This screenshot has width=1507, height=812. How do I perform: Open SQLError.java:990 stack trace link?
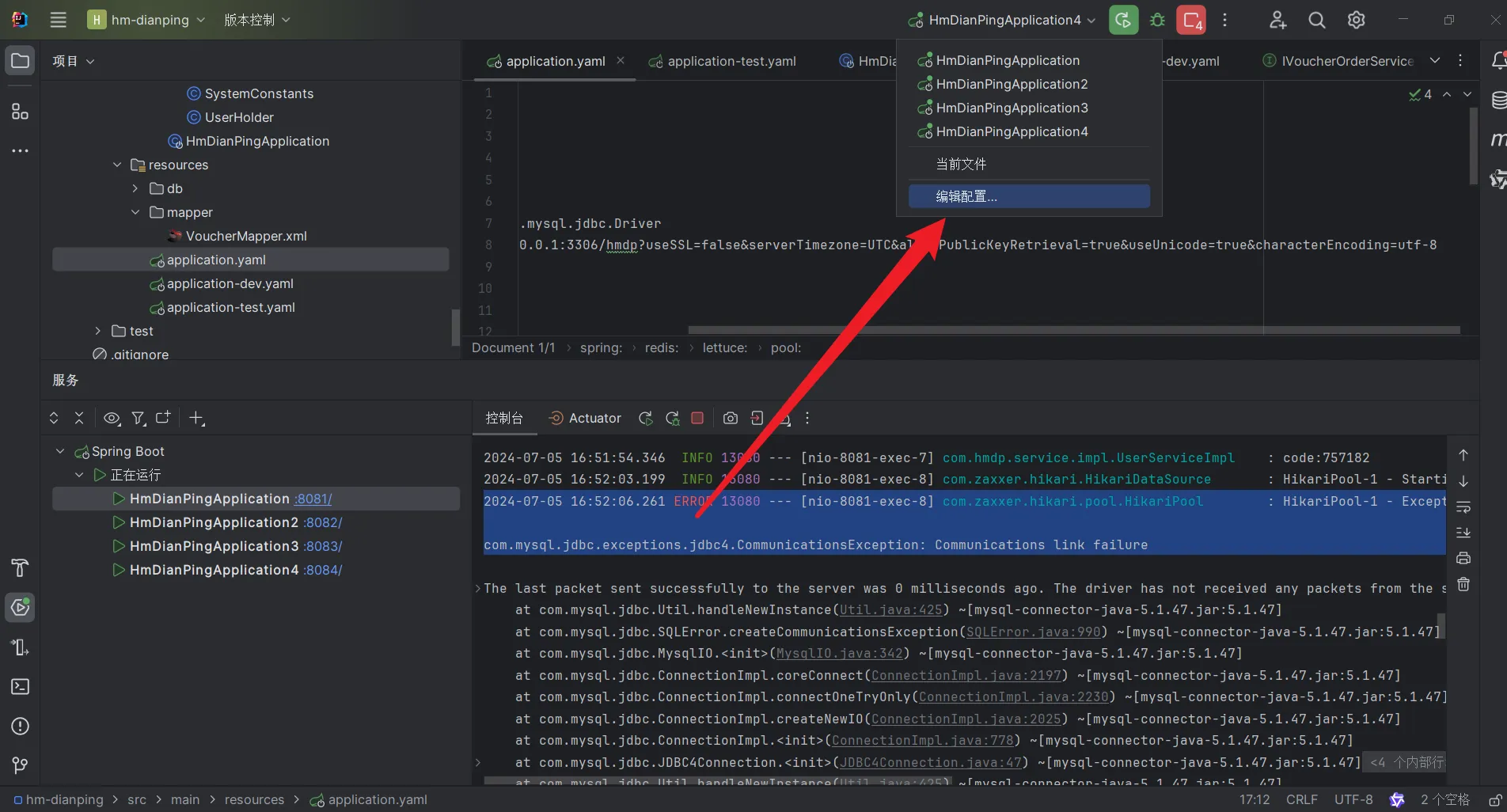point(1034,632)
